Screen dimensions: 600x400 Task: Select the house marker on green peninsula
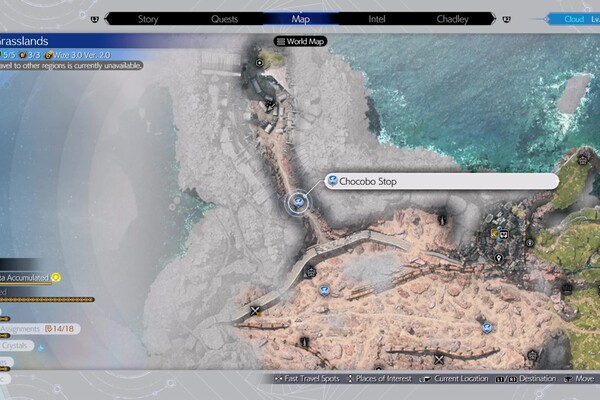pyautogui.click(x=583, y=160)
